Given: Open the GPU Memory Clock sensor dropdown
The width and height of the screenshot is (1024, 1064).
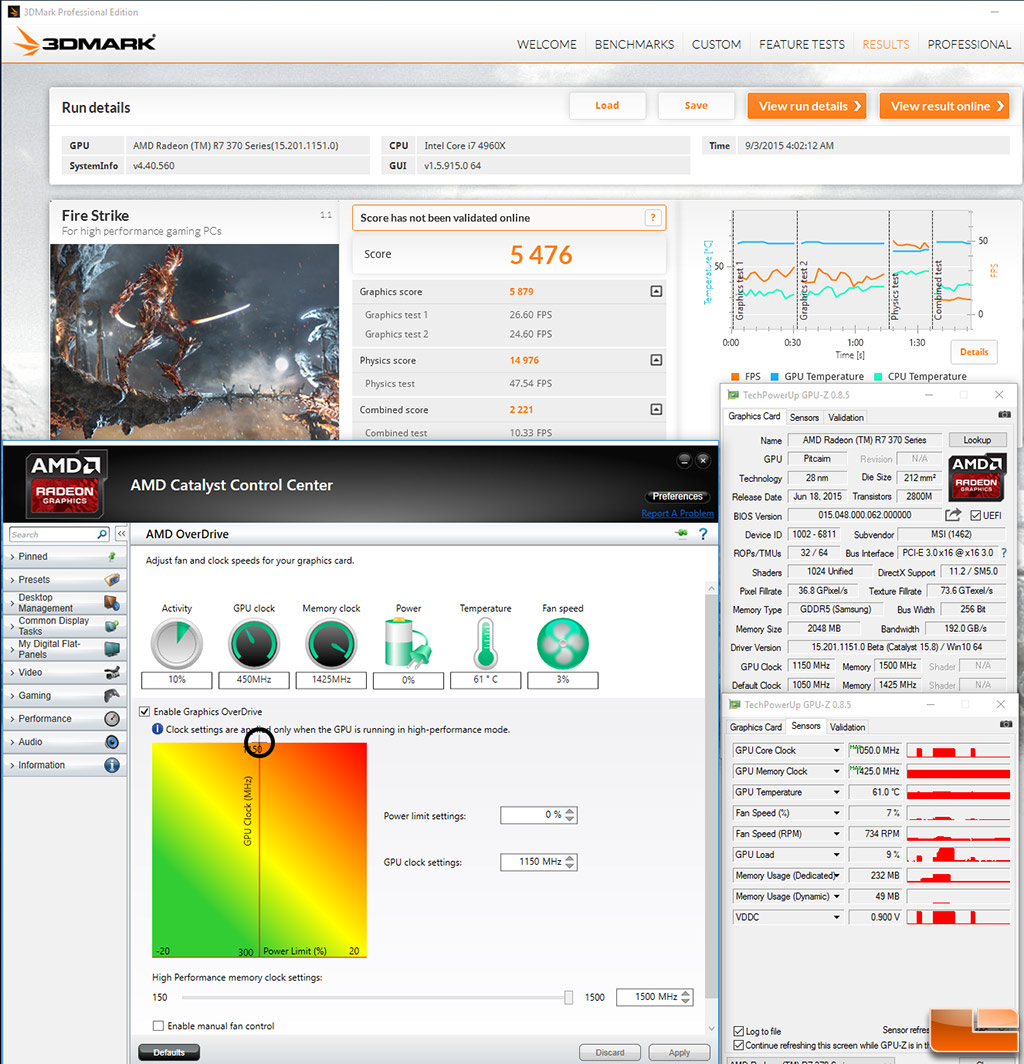Looking at the screenshot, I should [x=836, y=772].
